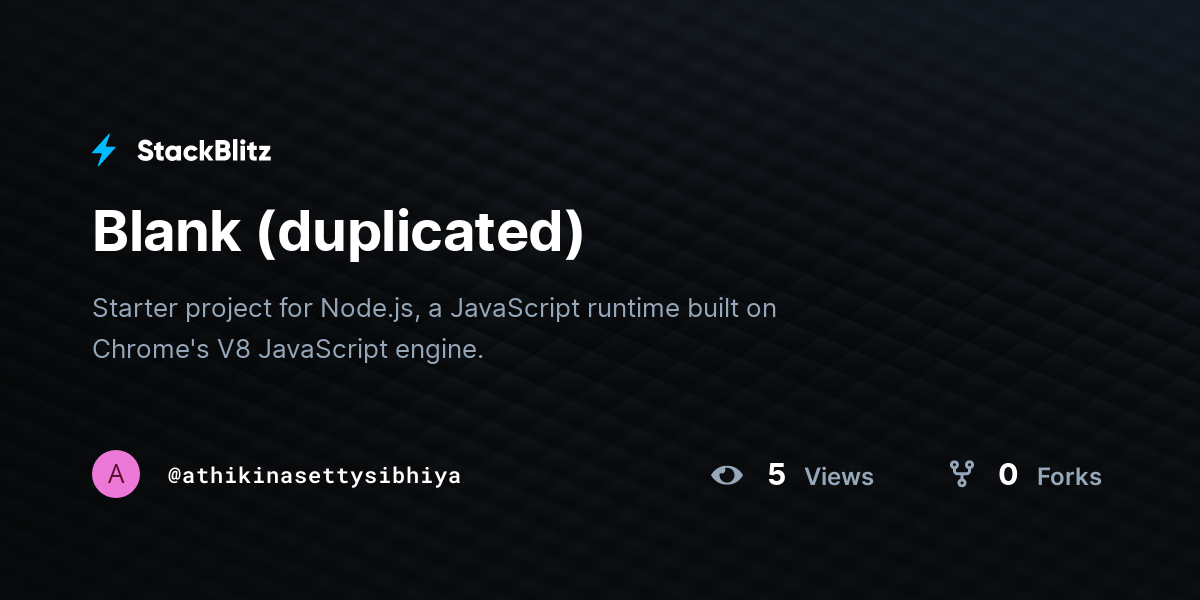Open the @athikinasettysibhiya profile link
This screenshot has width=1200, height=600.
tap(314, 476)
